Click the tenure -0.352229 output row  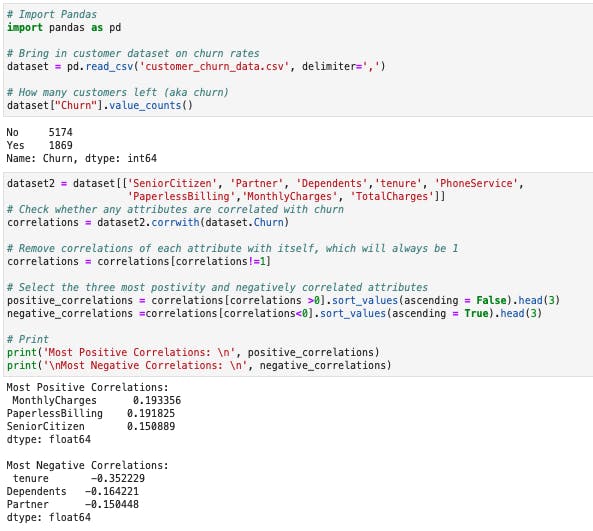coord(78,478)
